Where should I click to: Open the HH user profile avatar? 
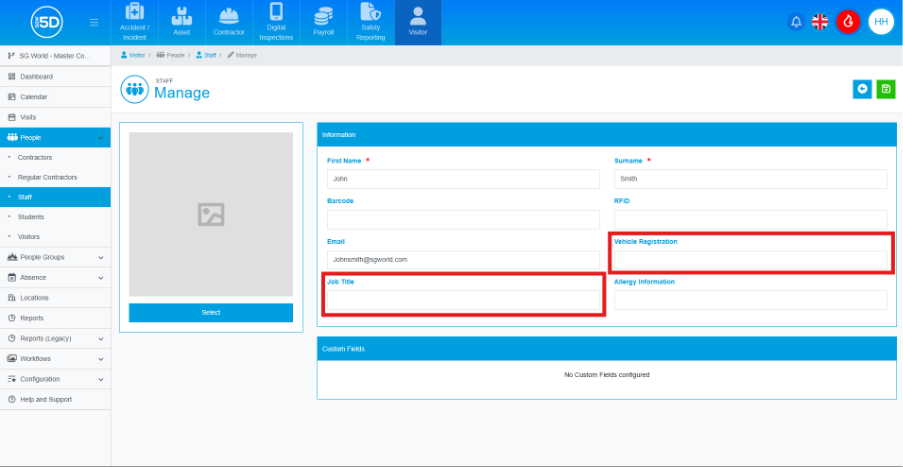tap(881, 22)
